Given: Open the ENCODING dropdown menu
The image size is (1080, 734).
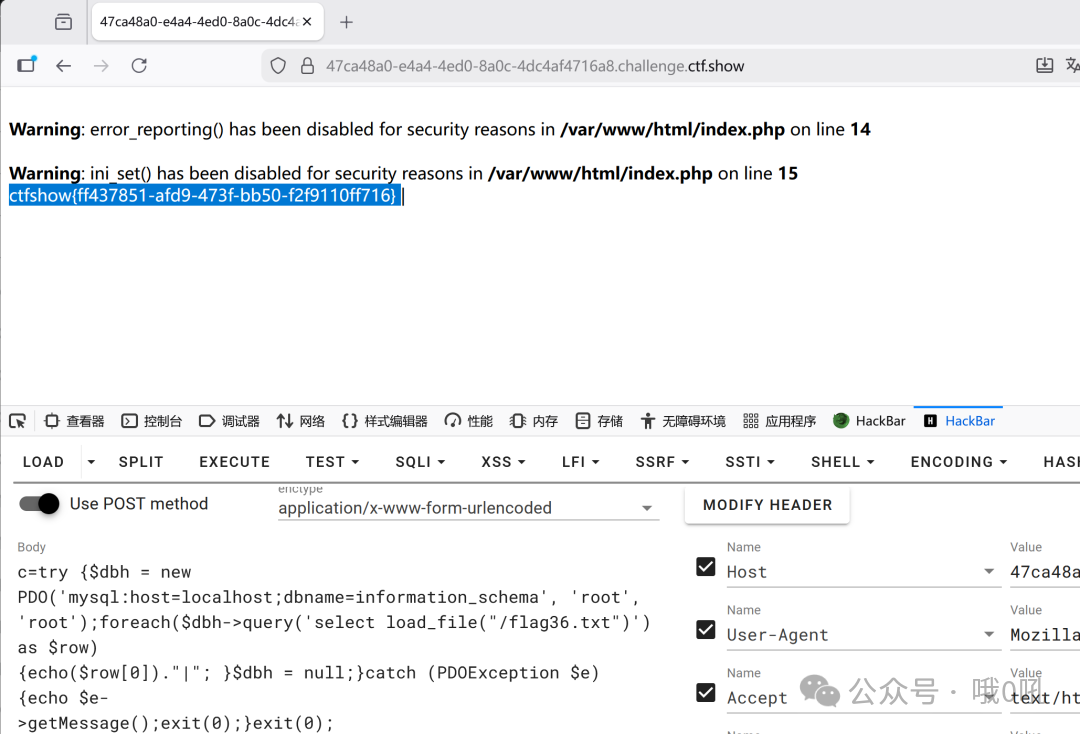Looking at the screenshot, I should [x=959, y=462].
